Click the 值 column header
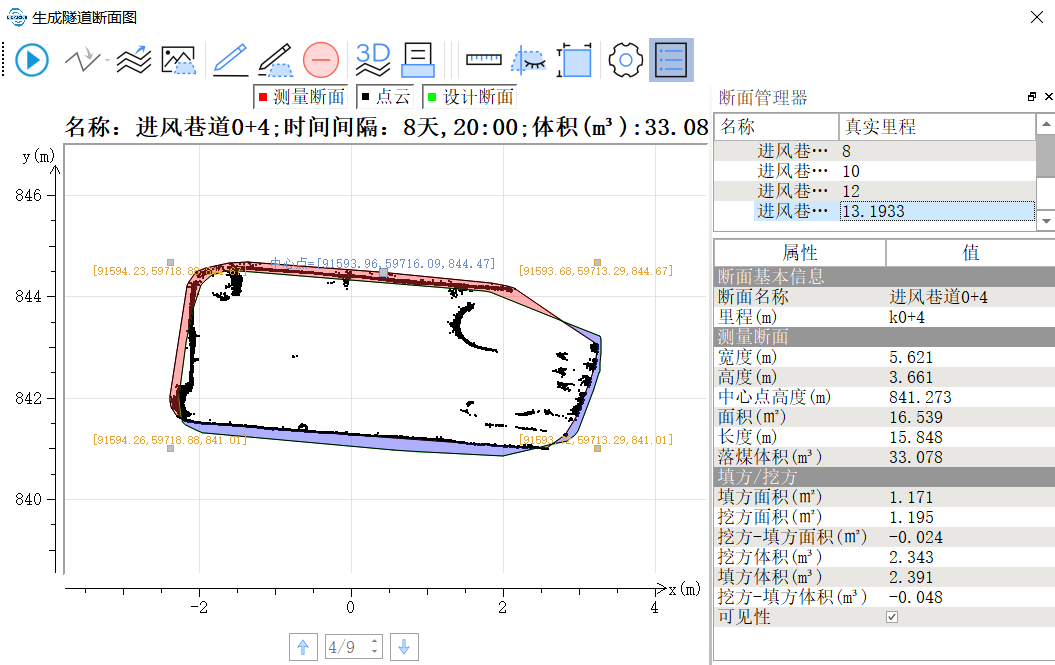1055x665 pixels. [x=971, y=253]
